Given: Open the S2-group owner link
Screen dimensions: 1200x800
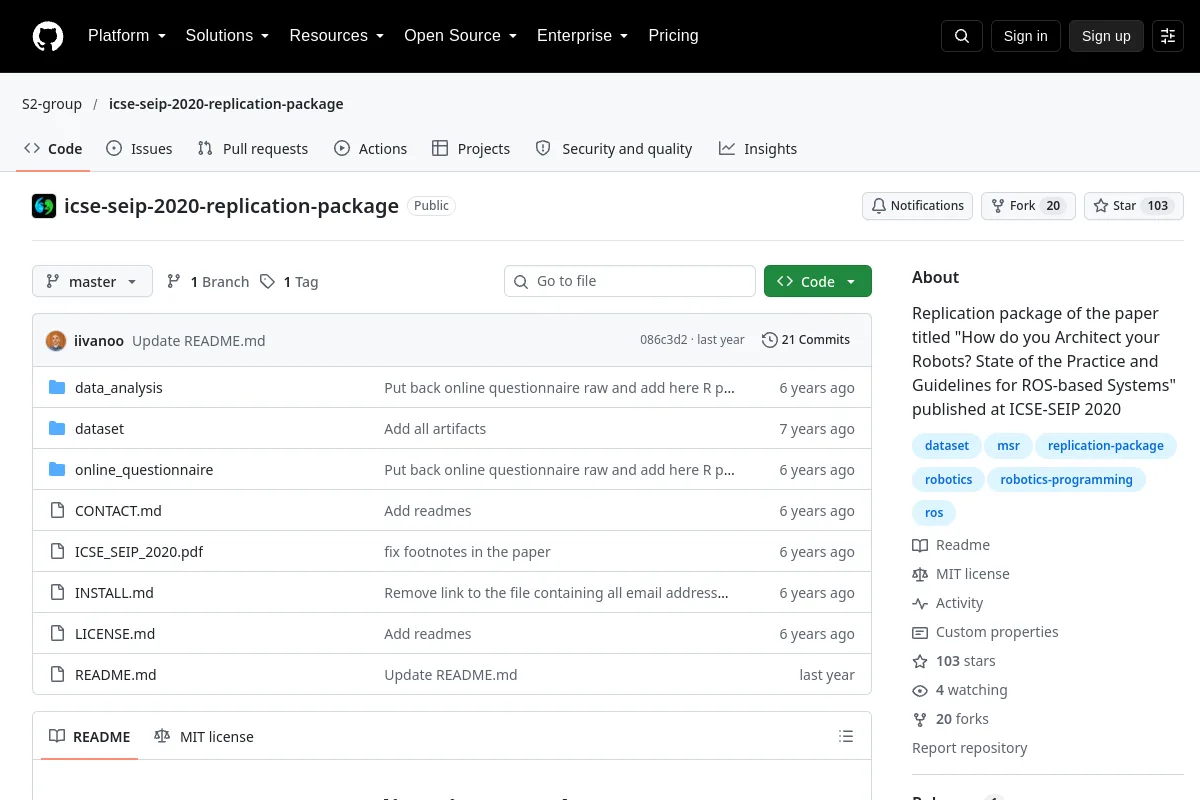Looking at the screenshot, I should (52, 104).
